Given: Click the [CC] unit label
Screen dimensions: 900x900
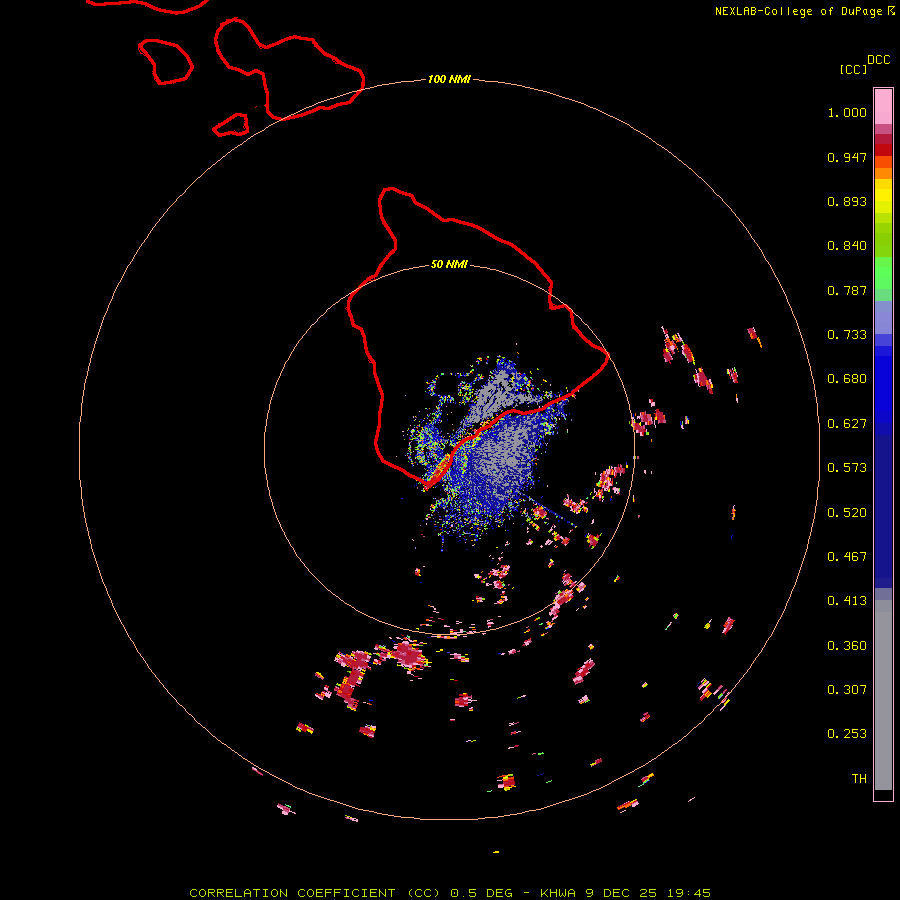Looking at the screenshot, I should [x=854, y=69].
